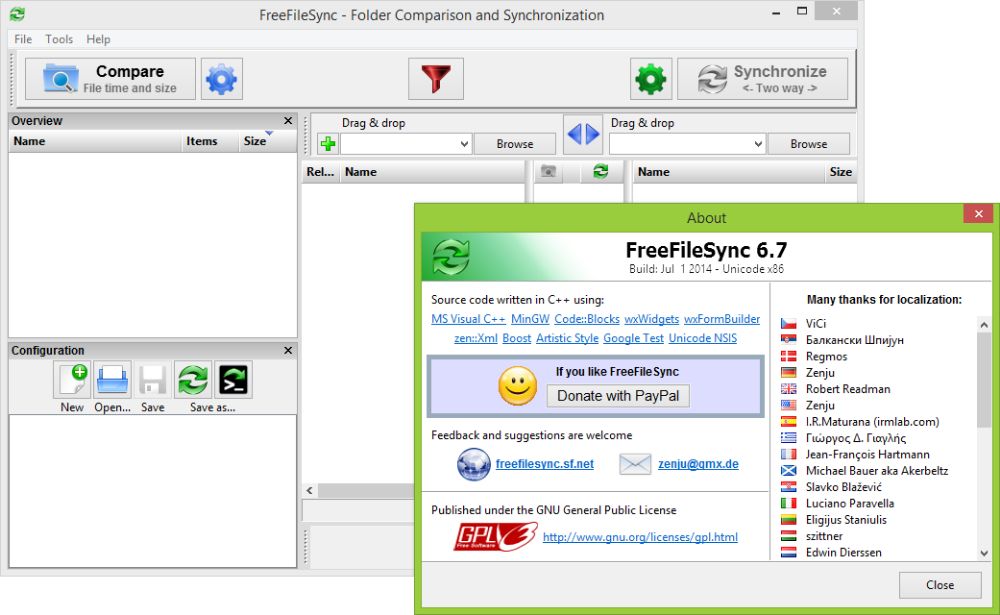Click the batch job terminal icon

(x=233, y=380)
